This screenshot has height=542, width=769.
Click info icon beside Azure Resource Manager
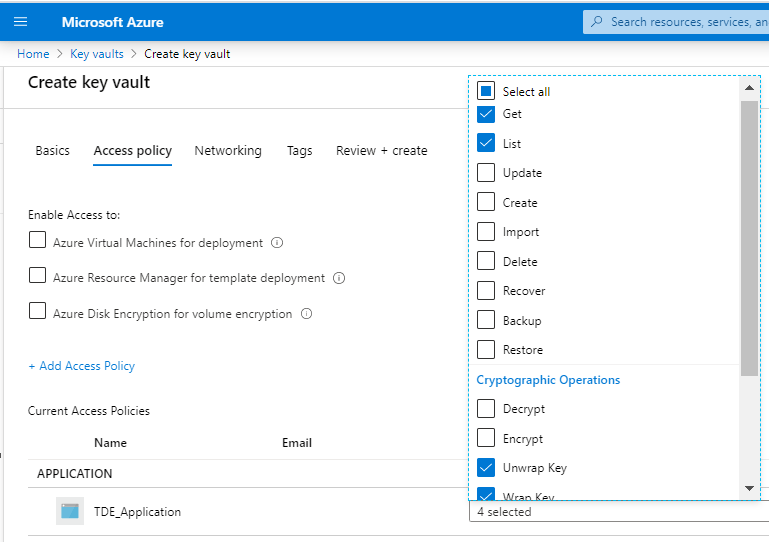click(339, 278)
